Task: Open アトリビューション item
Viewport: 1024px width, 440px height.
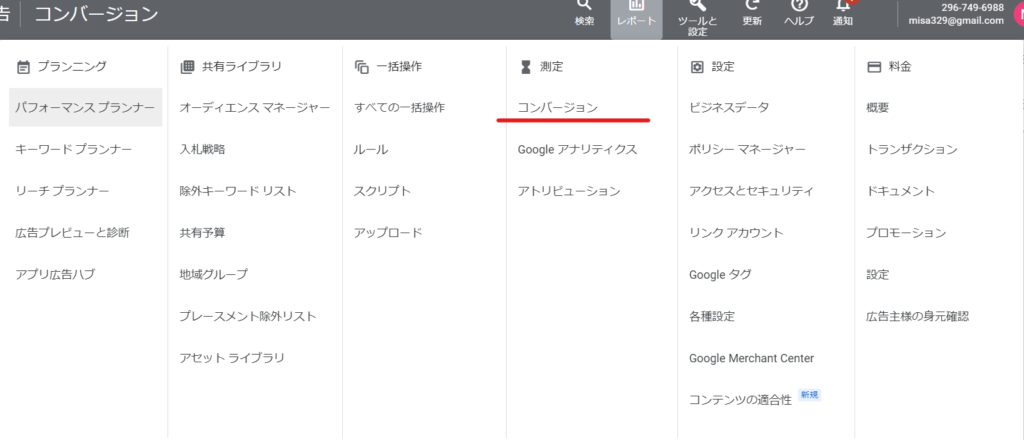Action: pyautogui.click(x=569, y=191)
